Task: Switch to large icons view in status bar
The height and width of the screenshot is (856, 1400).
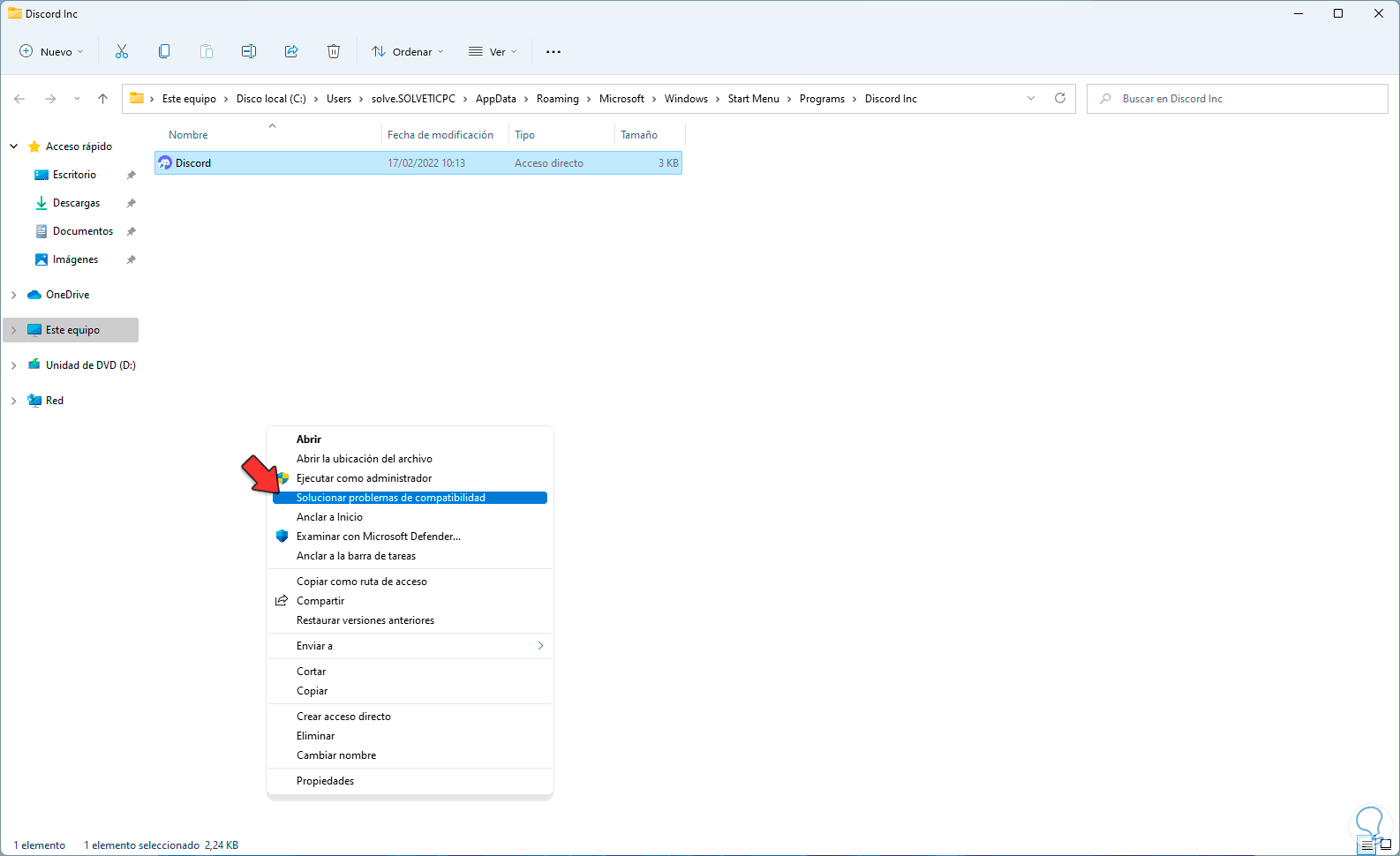Action: click(x=1386, y=845)
